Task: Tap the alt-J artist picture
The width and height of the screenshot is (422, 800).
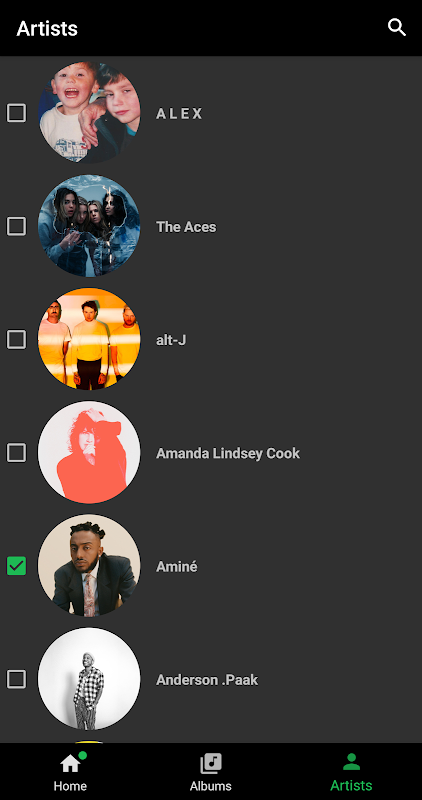Action: tap(89, 339)
